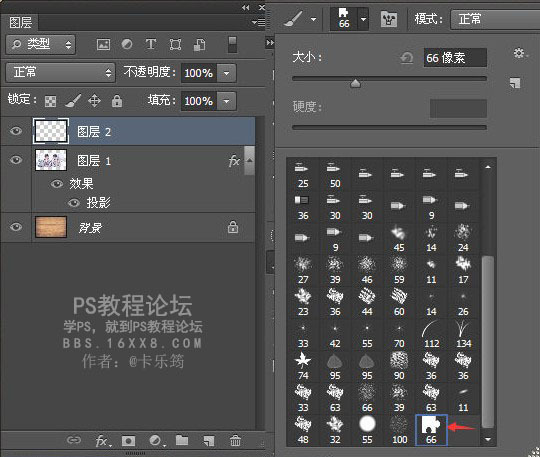Click the lock transparent pixels icon
Image resolution: width=540 pixels, height=457 pixels.
pyautogui.click(x=51, y=101)
